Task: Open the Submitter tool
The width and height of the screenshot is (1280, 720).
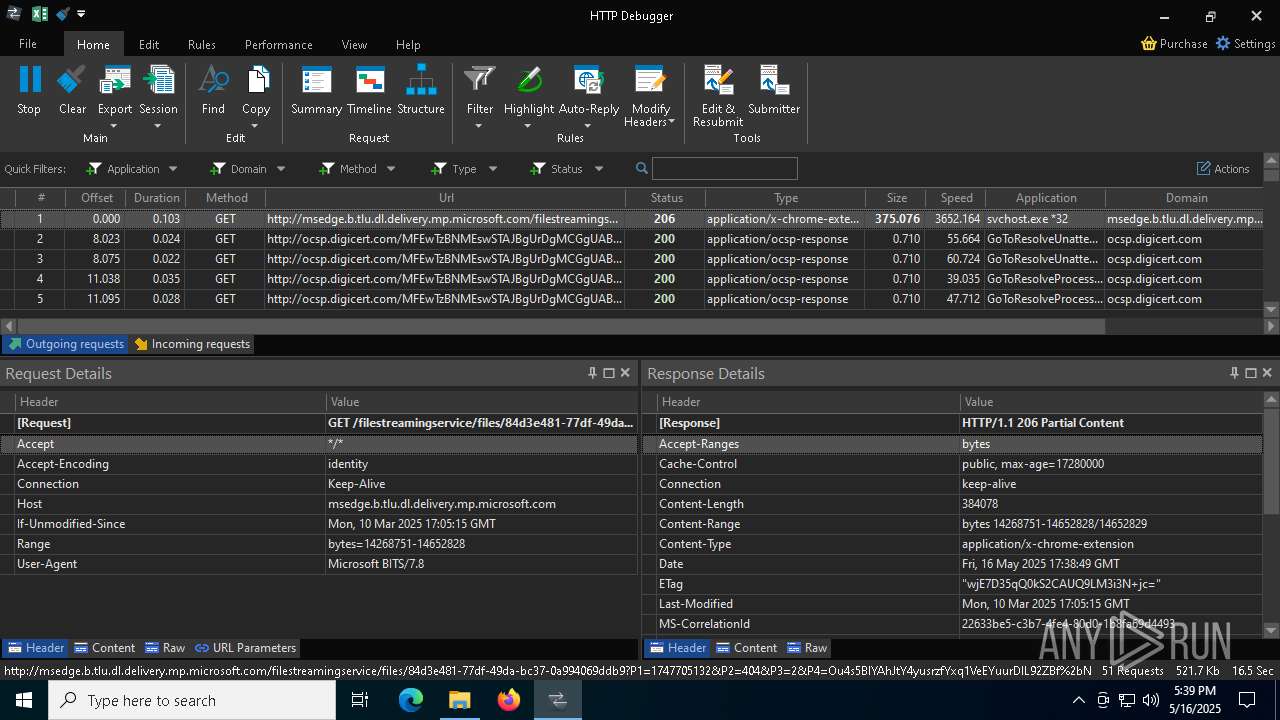Action: coord(774,90)
